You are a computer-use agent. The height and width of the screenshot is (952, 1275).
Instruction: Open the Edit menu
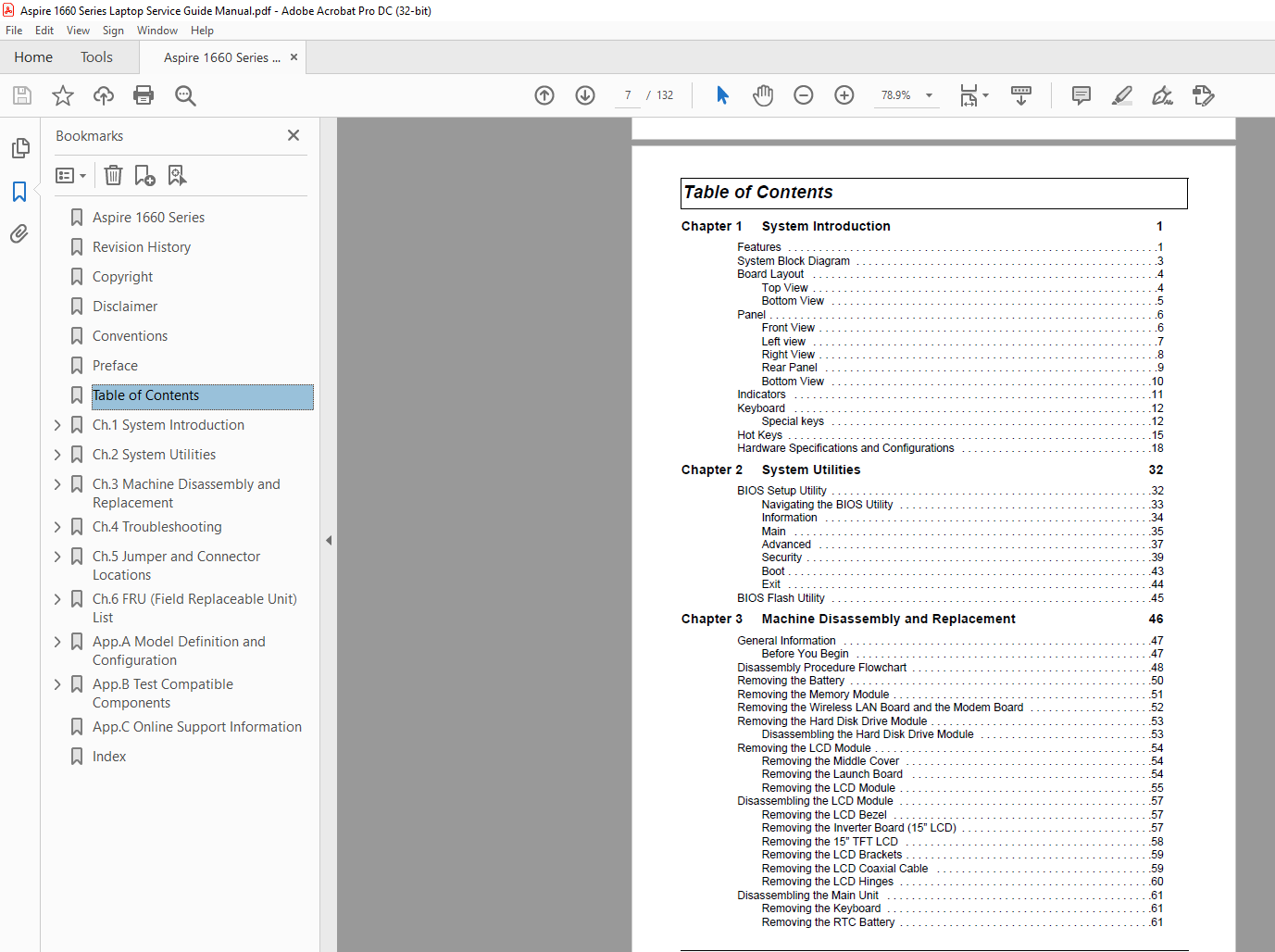point(44,31)
